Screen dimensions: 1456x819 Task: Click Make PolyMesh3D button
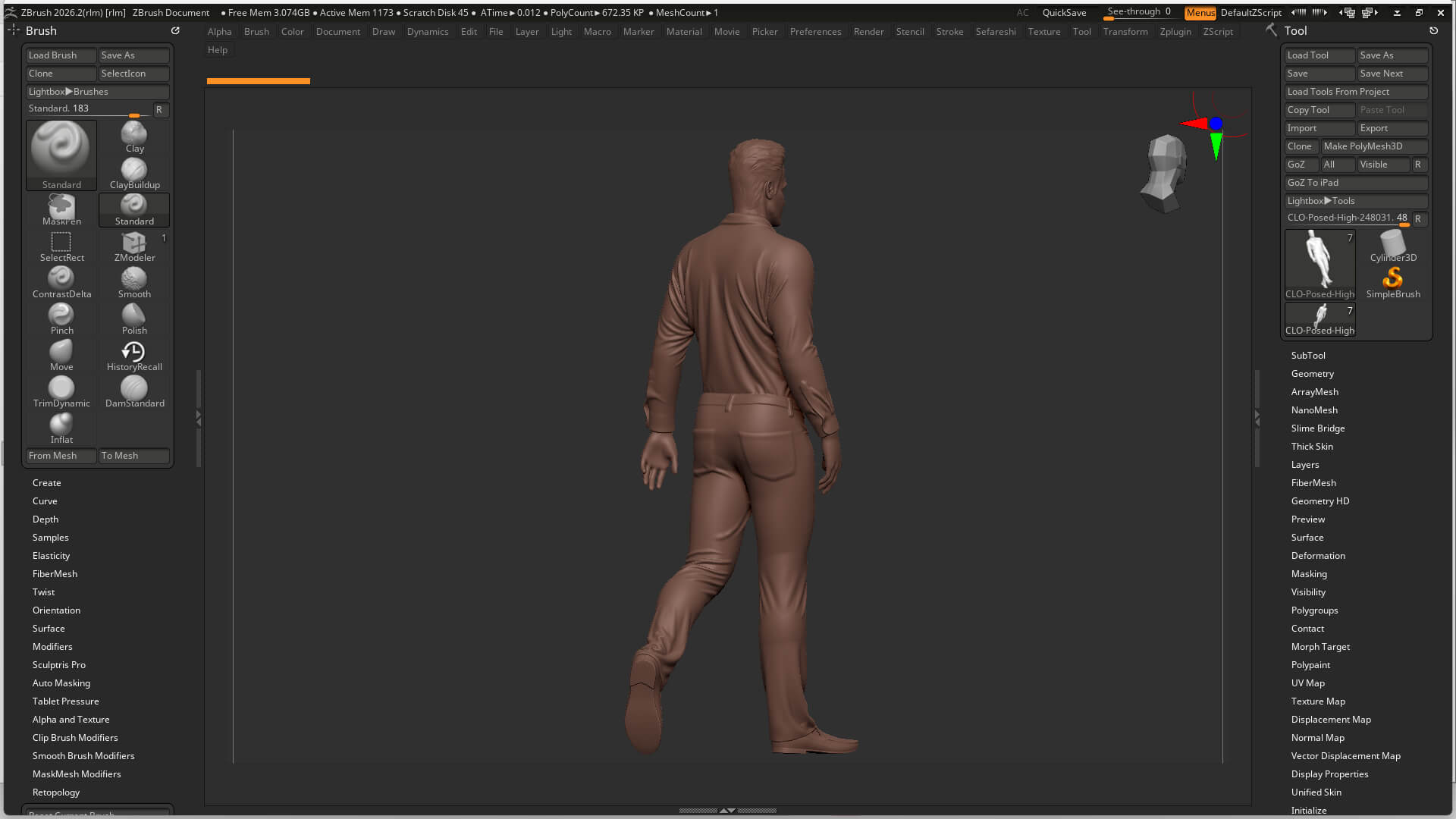point(1374,146)
